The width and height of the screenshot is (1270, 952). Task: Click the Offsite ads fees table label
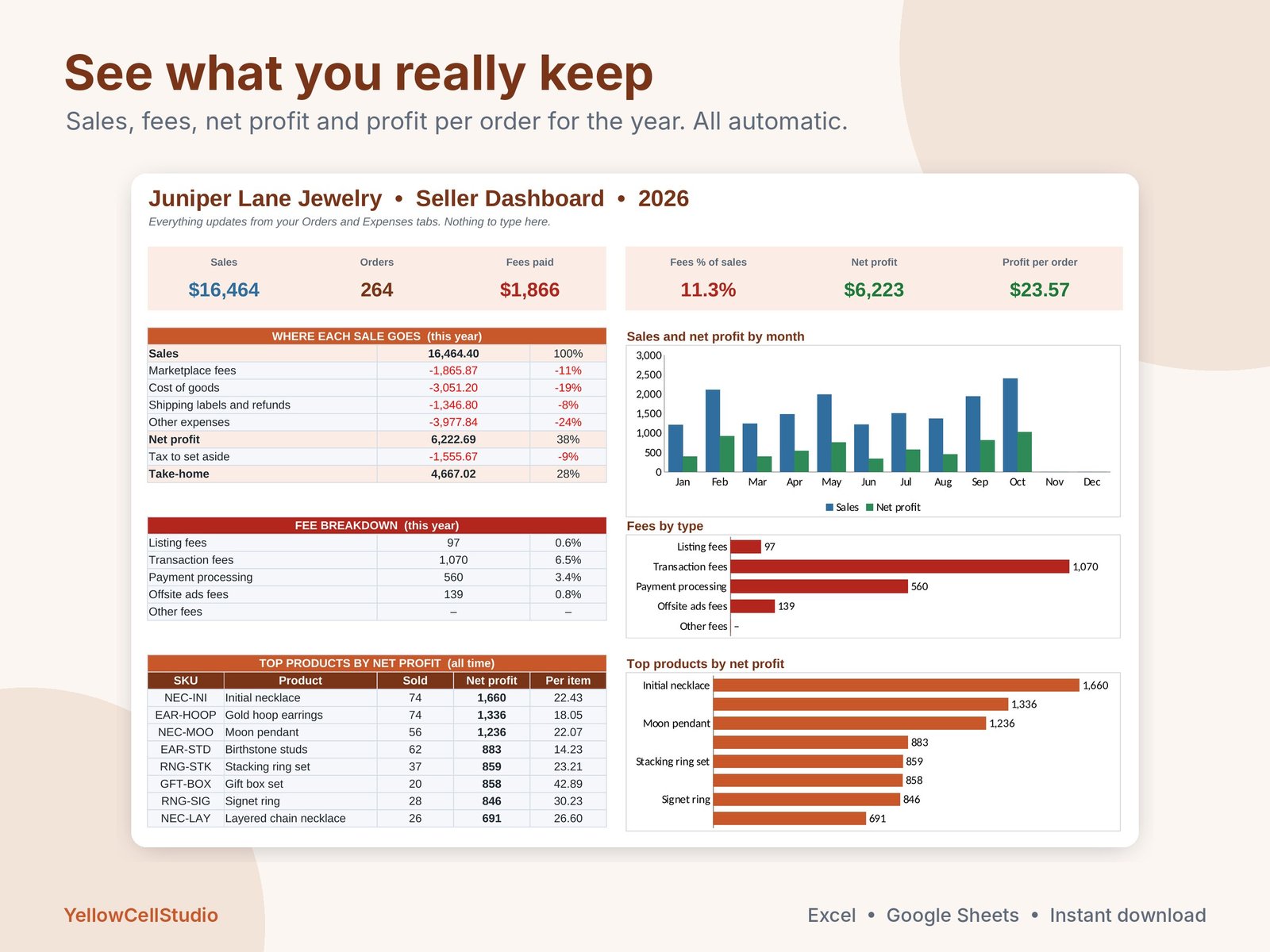coord(188,594)
